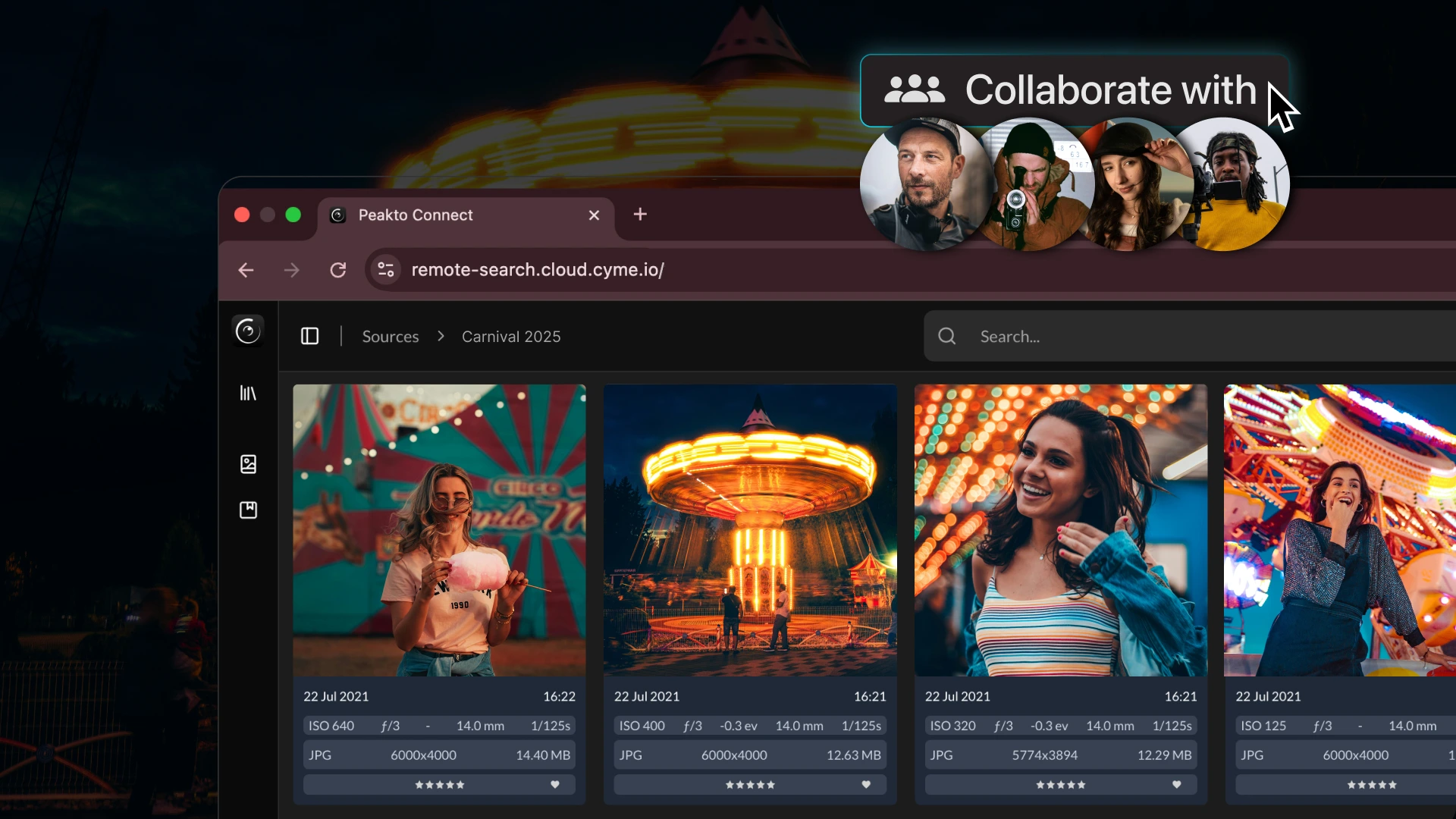This screenshot has width=1456, height=819.
Task: Click the URL remote-search.cloud.cyme.io
Action: pyautogui.click(x=538, y=270)
